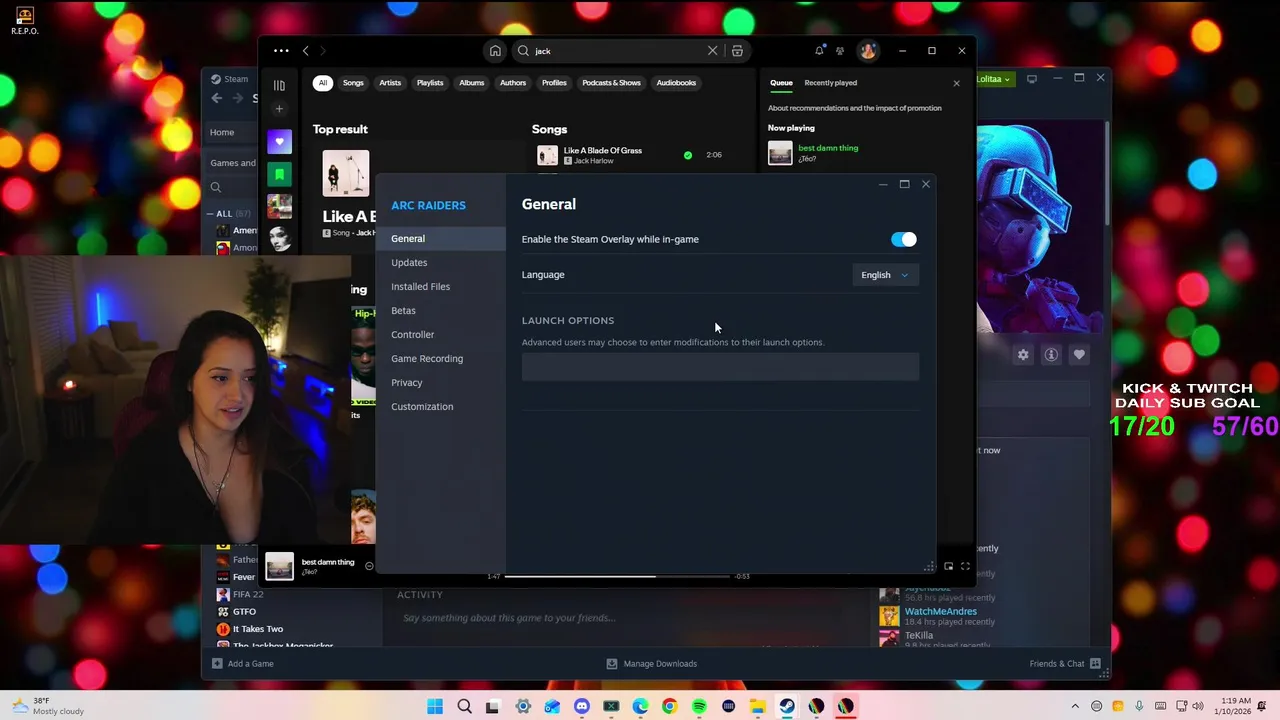1280x720 pixels.
Task: Click the Spotify fullscreen icon
Action: pyautogui.click(x=965, y=567)
